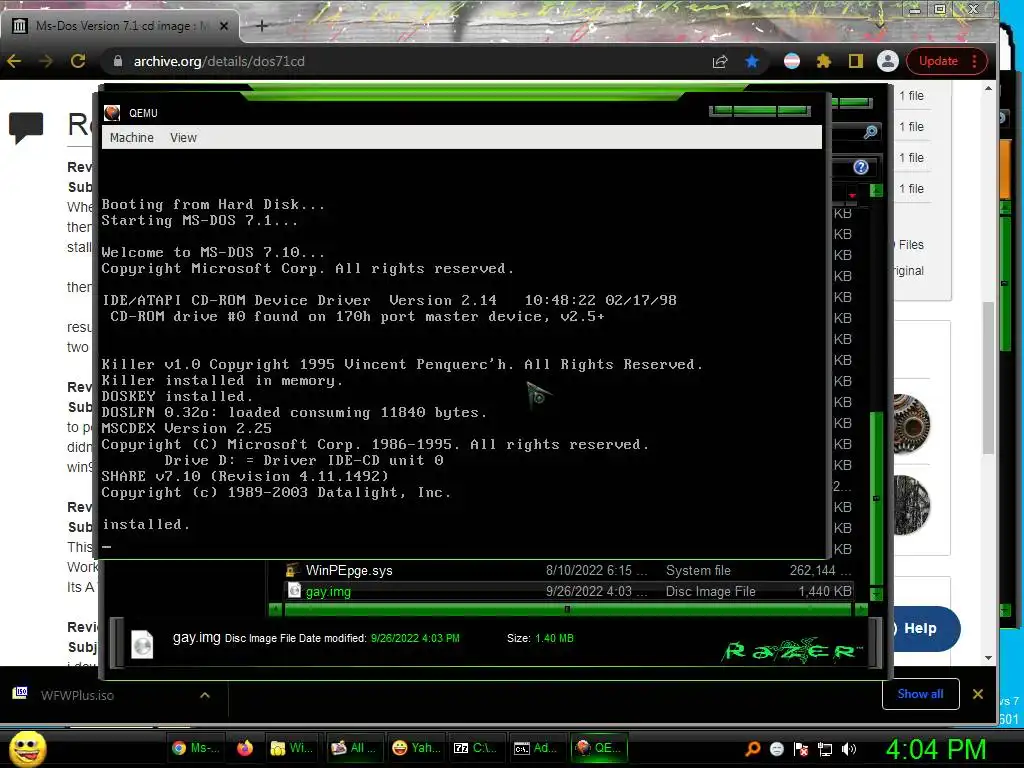Click the QEMU title bar icon

pos(112,113)
